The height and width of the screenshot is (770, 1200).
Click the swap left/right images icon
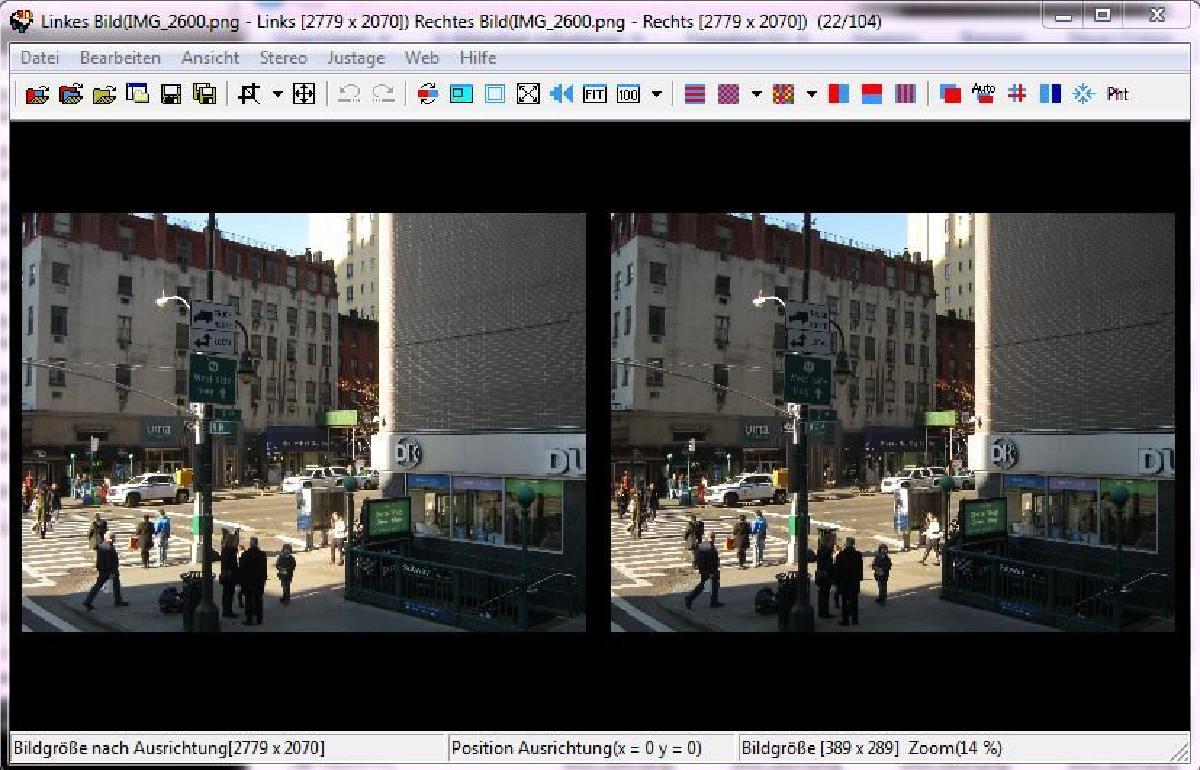pyautogui.click(x=427, y=94)
